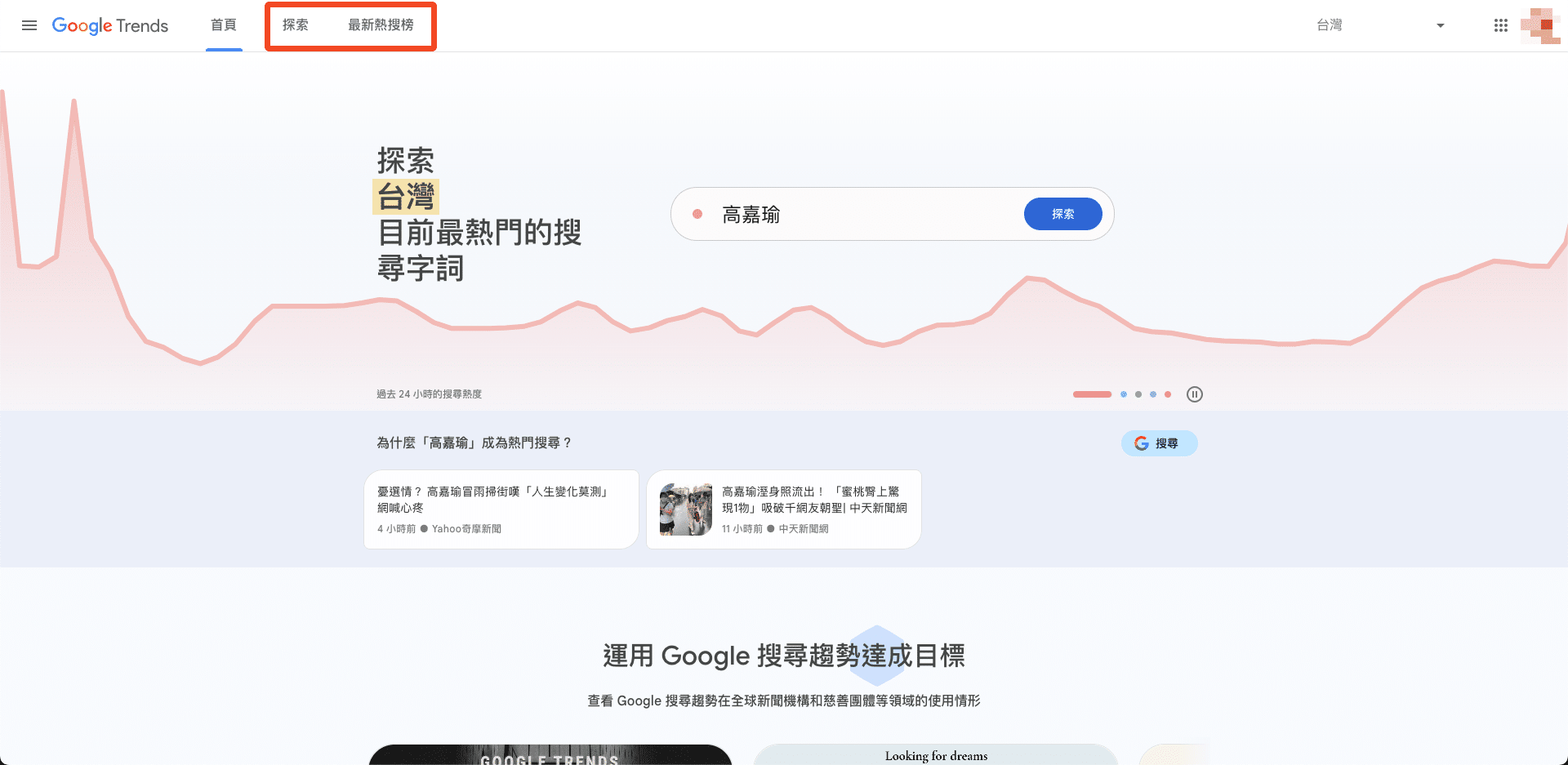Screen dimensions: 1568x765
Task: Pause the trending terms carousel
Action: click(x=1194, y=394)
